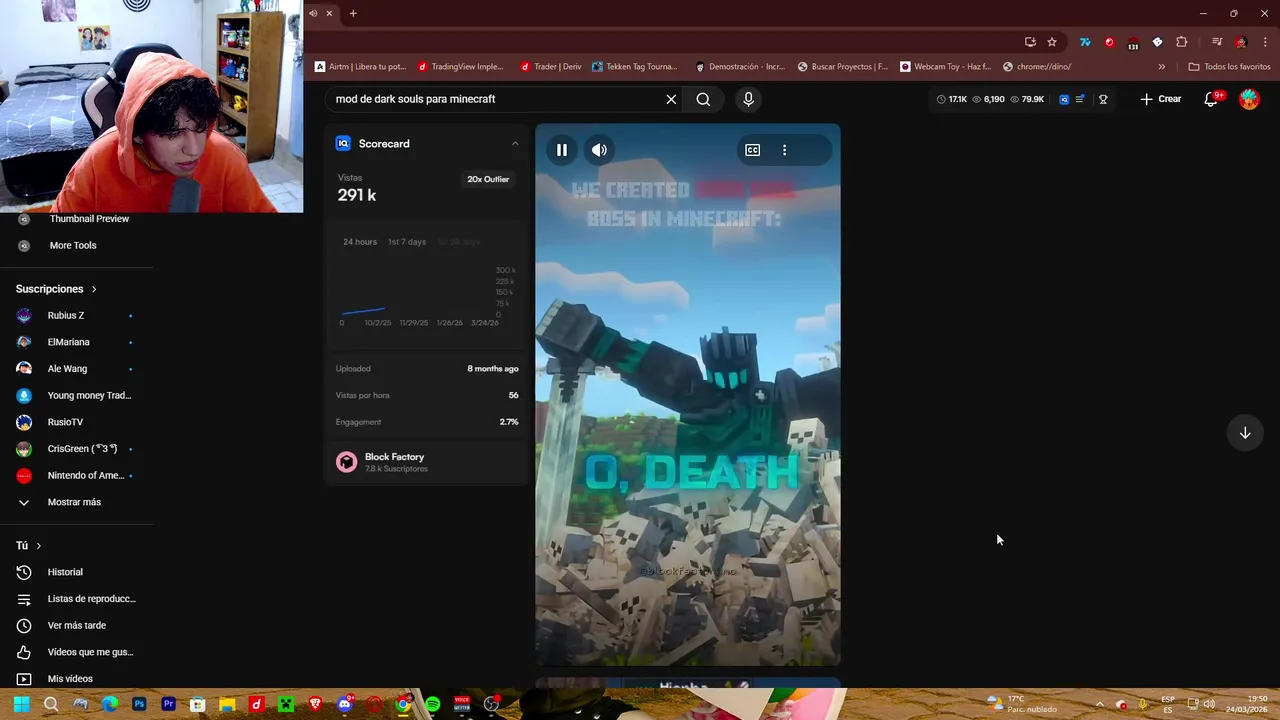
Task: Click the vidIQ trophy icon
Action: (1103, 99)
